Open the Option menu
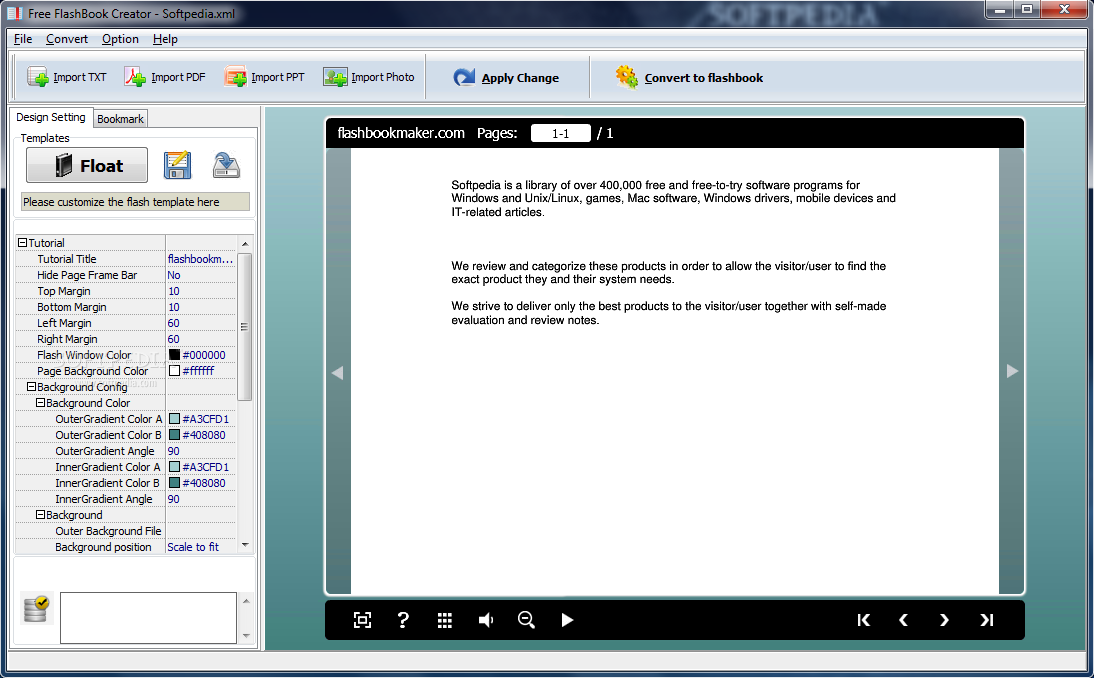The image size is (1094, 678). 120,39
